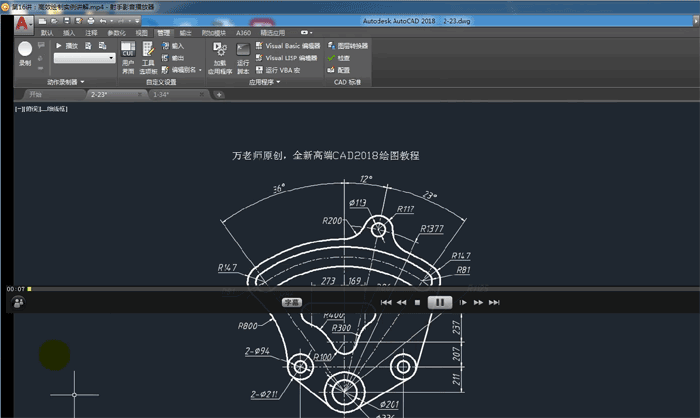Click the rightmost icon in the 播放 row
Screen dimensions: 700x418
[x=103, y=46]
